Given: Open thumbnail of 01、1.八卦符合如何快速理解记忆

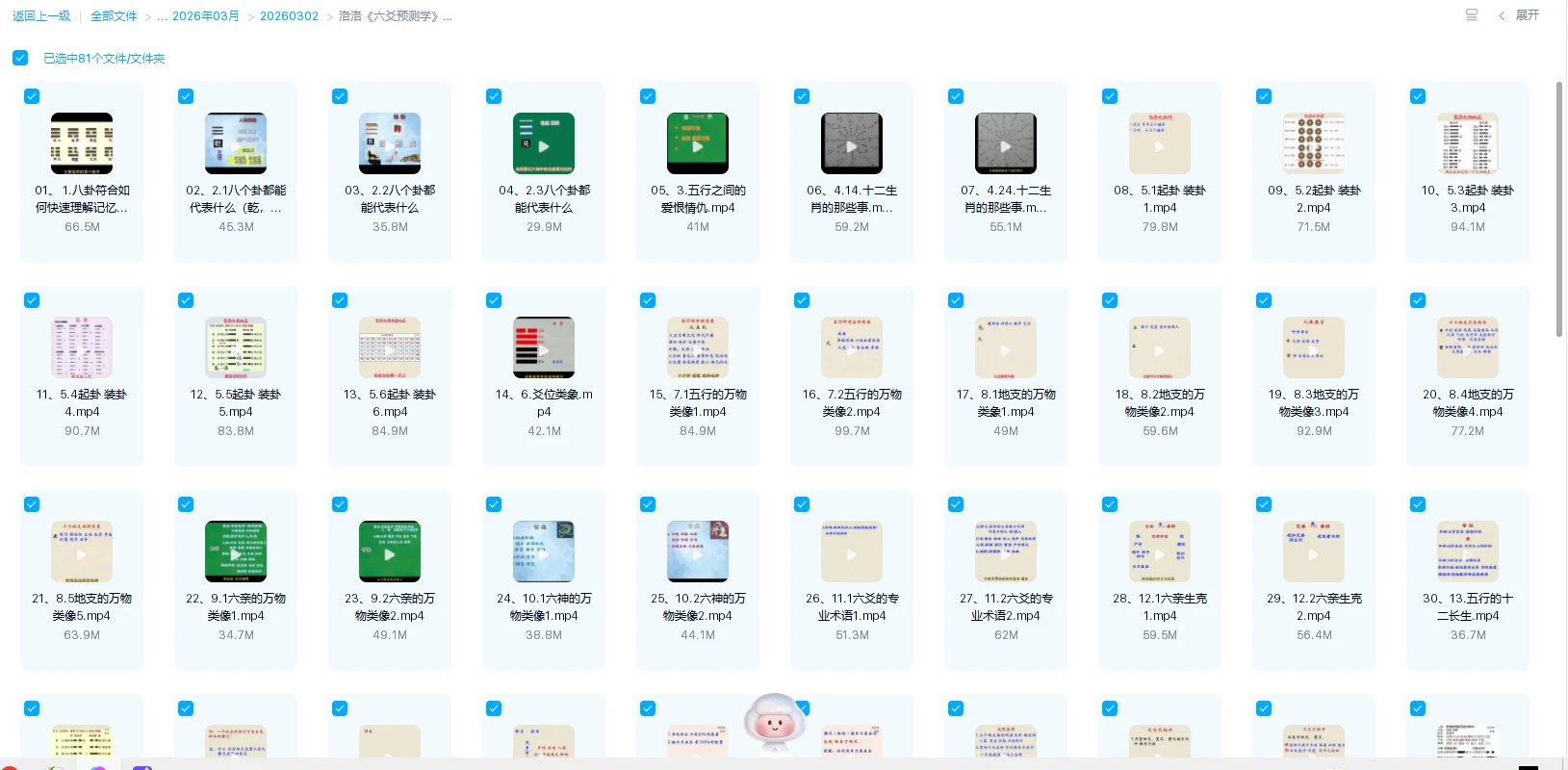Looking at the screenshot, I should [x=82, y=143].
